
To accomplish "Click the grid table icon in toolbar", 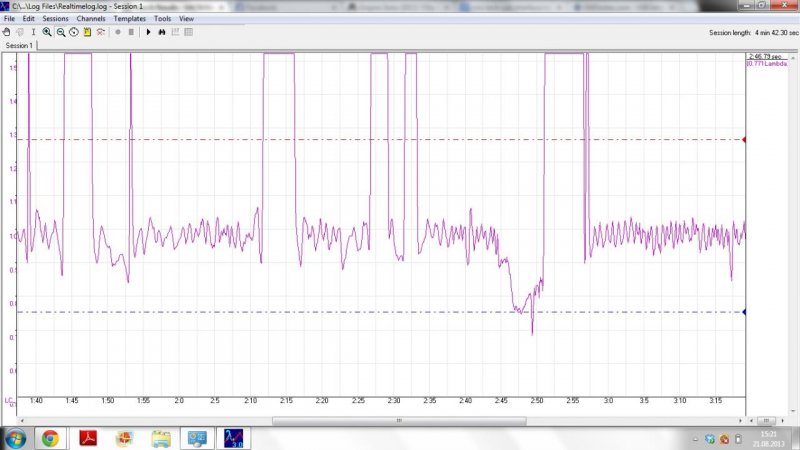I will coord(189,32).
